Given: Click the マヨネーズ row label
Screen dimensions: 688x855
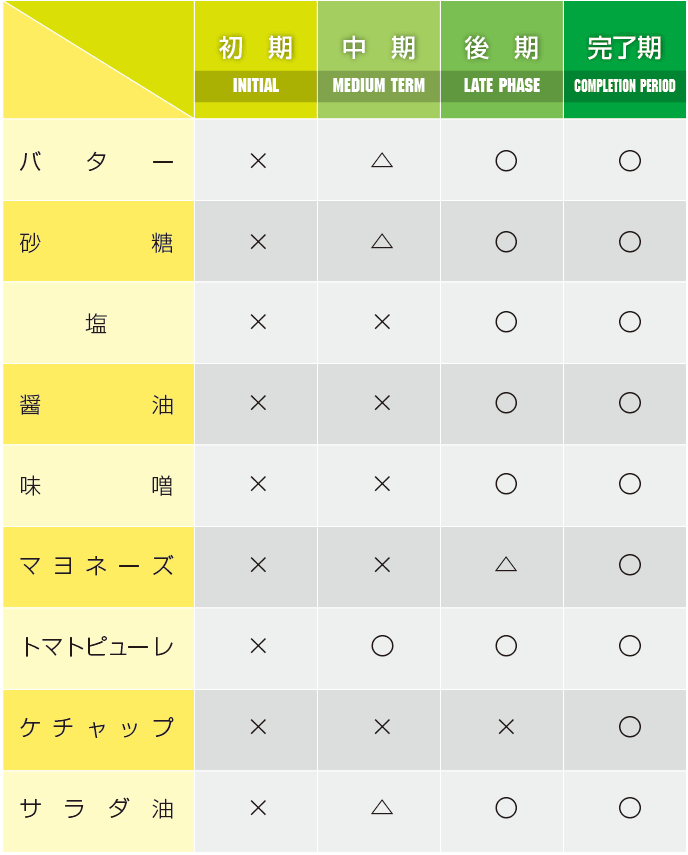Looking at the screenshot, I should [x=98, y=566].
